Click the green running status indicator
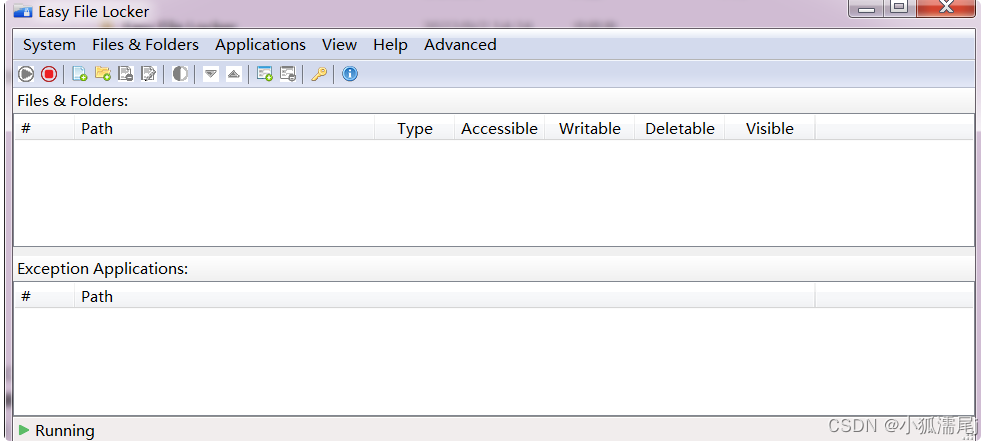993x445 pixels. click(x=24, y=430)
